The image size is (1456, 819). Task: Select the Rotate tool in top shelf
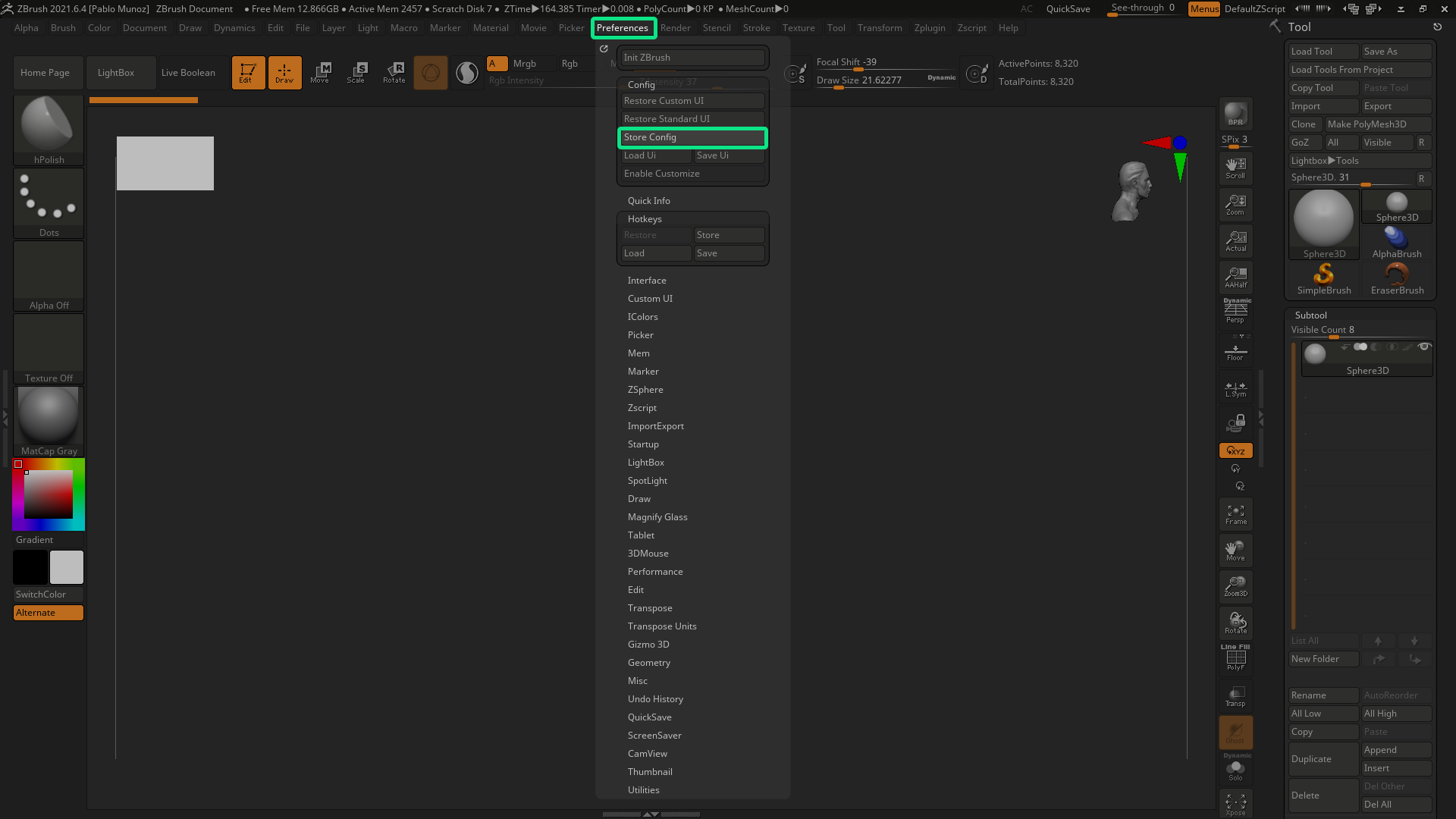[x=394, y=73]
